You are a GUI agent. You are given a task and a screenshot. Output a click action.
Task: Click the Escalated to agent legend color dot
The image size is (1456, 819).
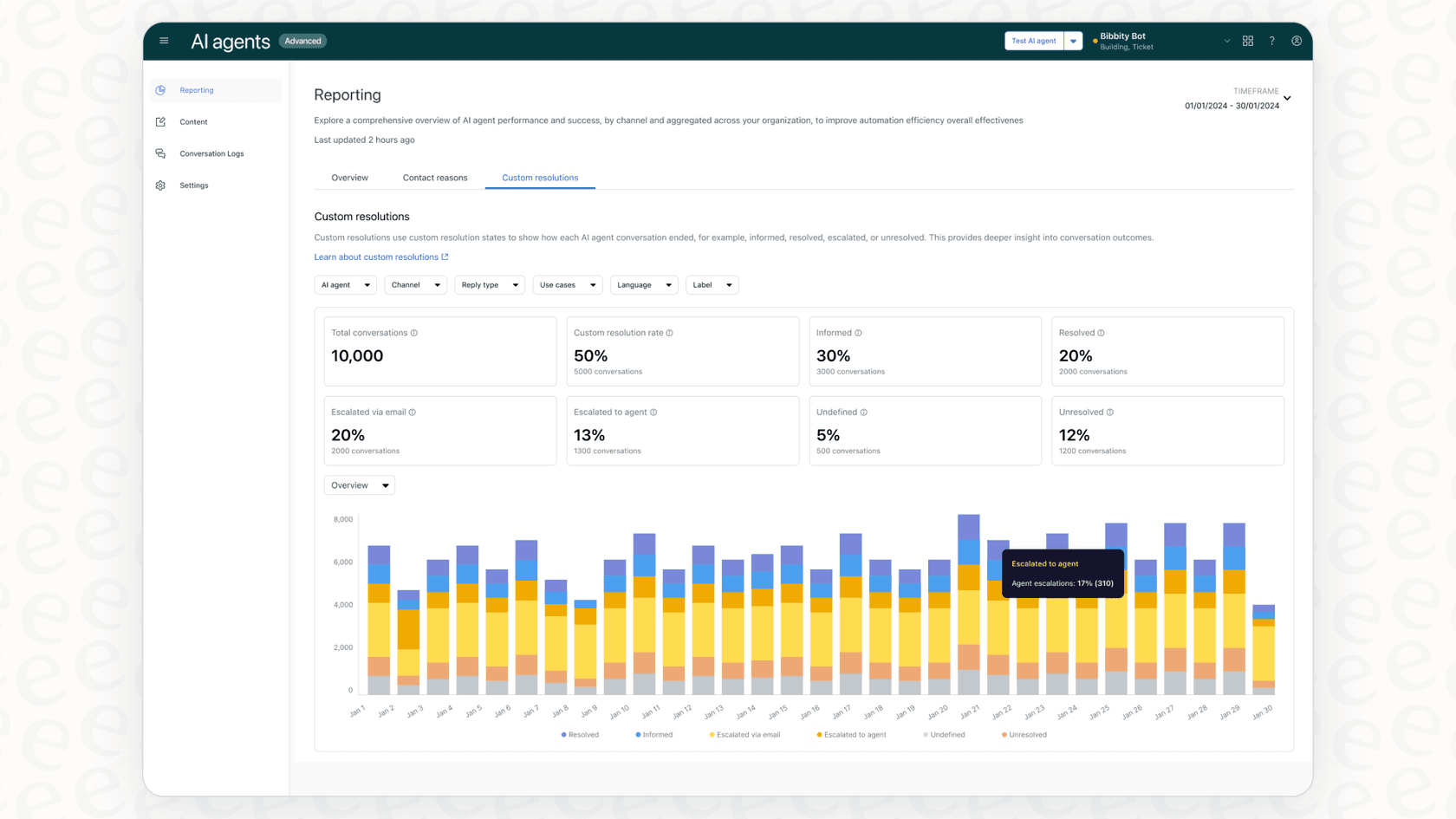pos(819,734)
